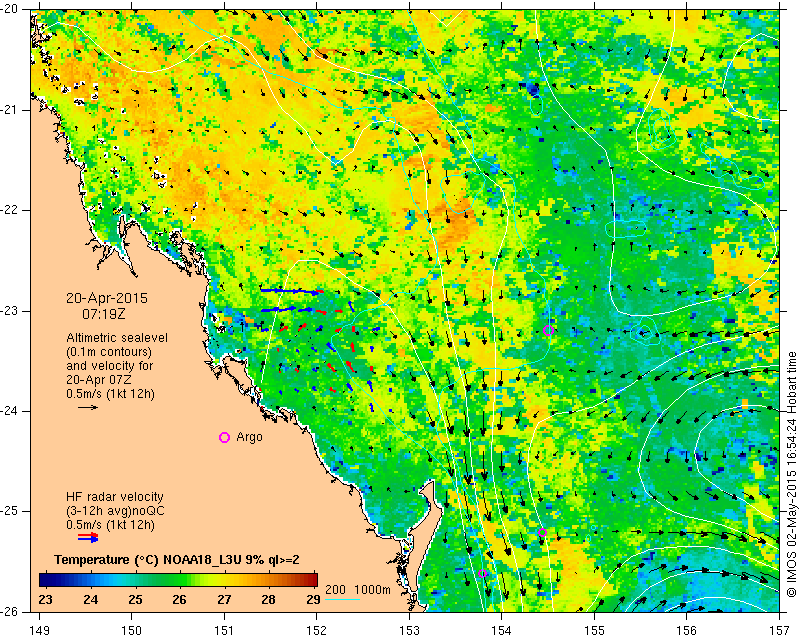Click the 'Altimetric sealevel' legend line
Image resolution: width=800 pixels, height=640 pixels.
coord(117,338)
